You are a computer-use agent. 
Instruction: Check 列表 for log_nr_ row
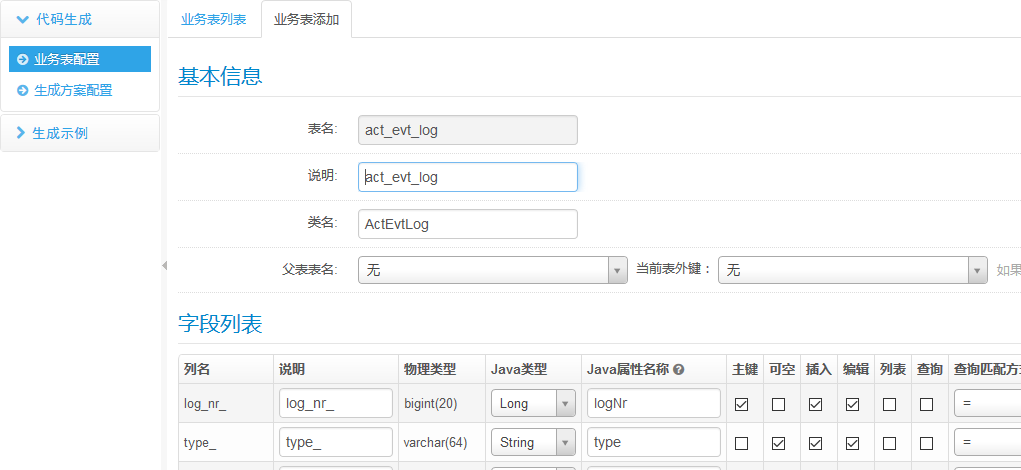(889, 404)
